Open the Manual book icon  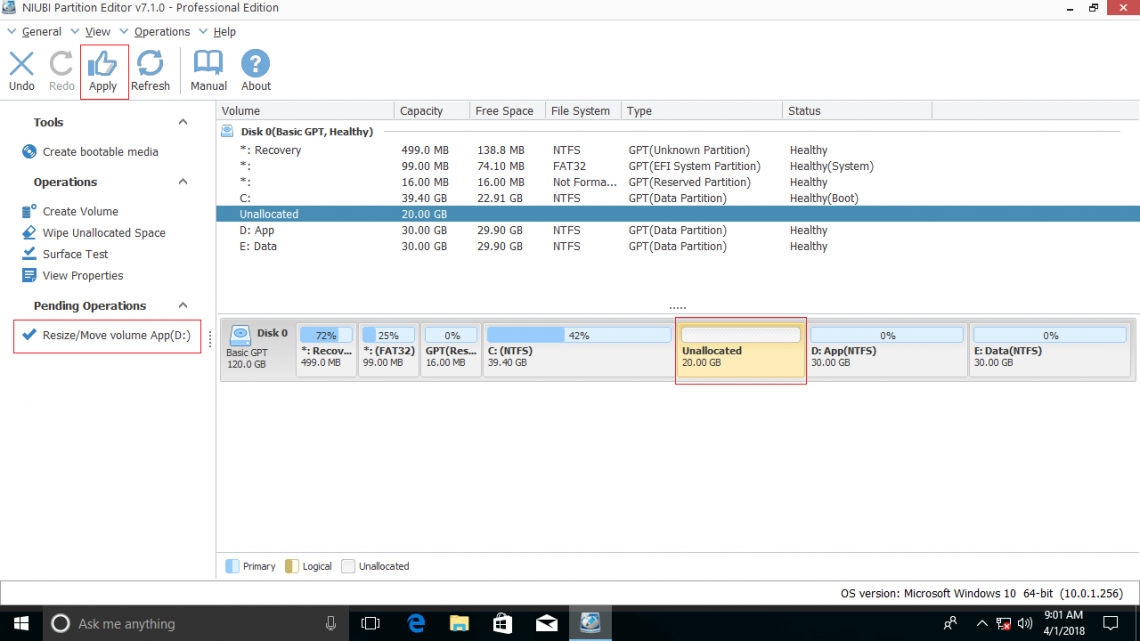208,71
